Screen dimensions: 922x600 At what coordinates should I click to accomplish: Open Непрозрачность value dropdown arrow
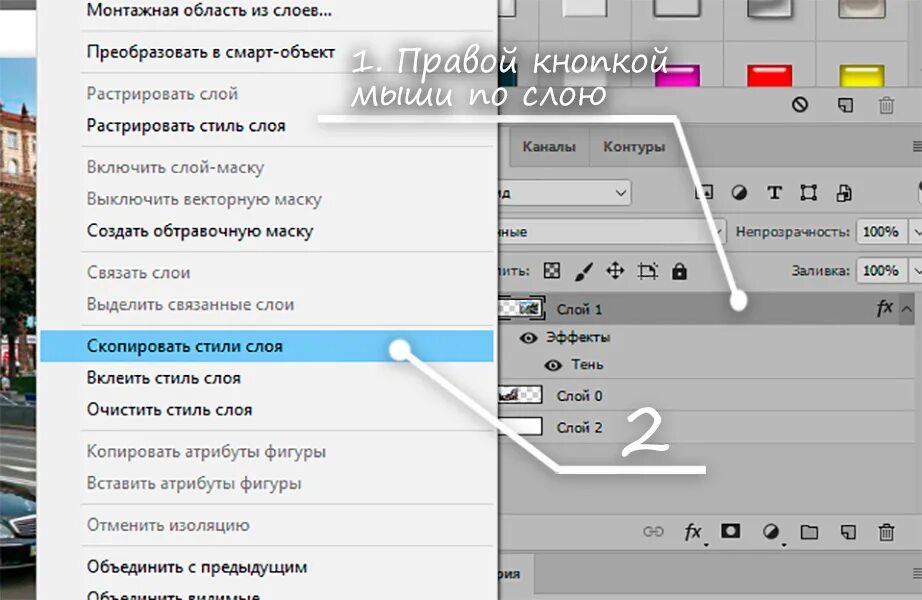tap(916, 232)
